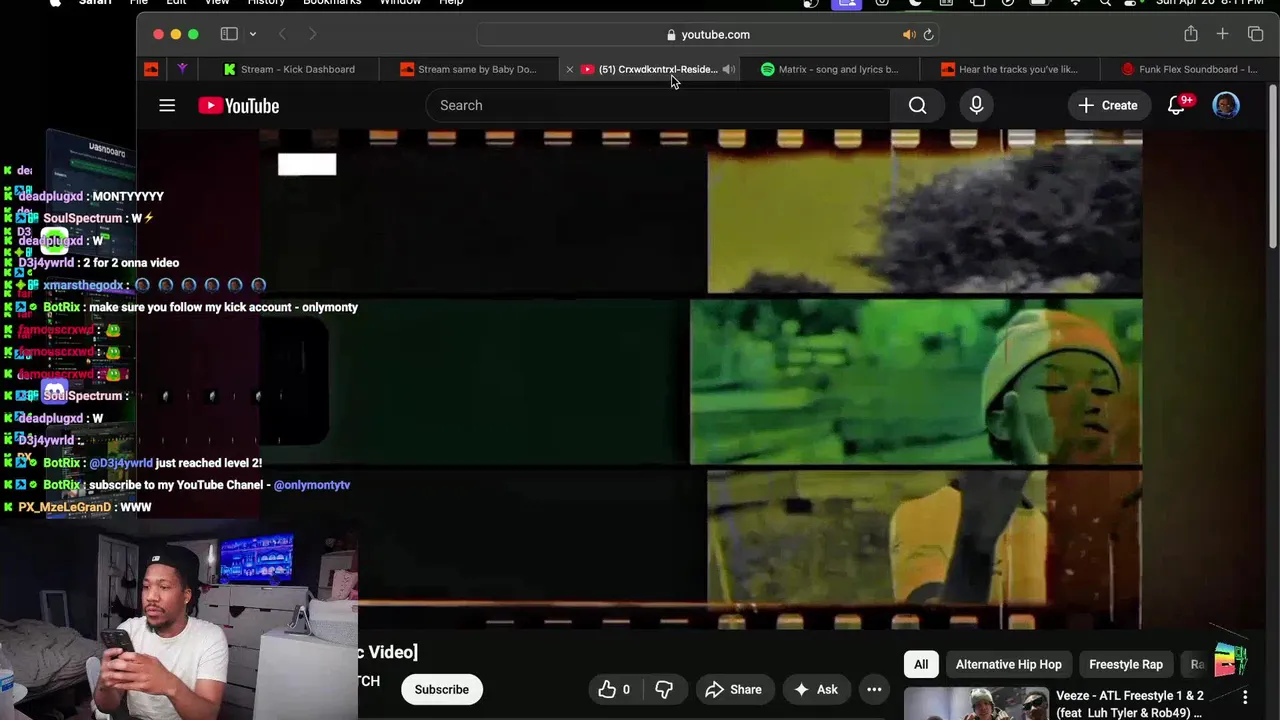Open the account avatar menu
Viewport: 1280px width, 720px height.
click(x=1226, y=105)
